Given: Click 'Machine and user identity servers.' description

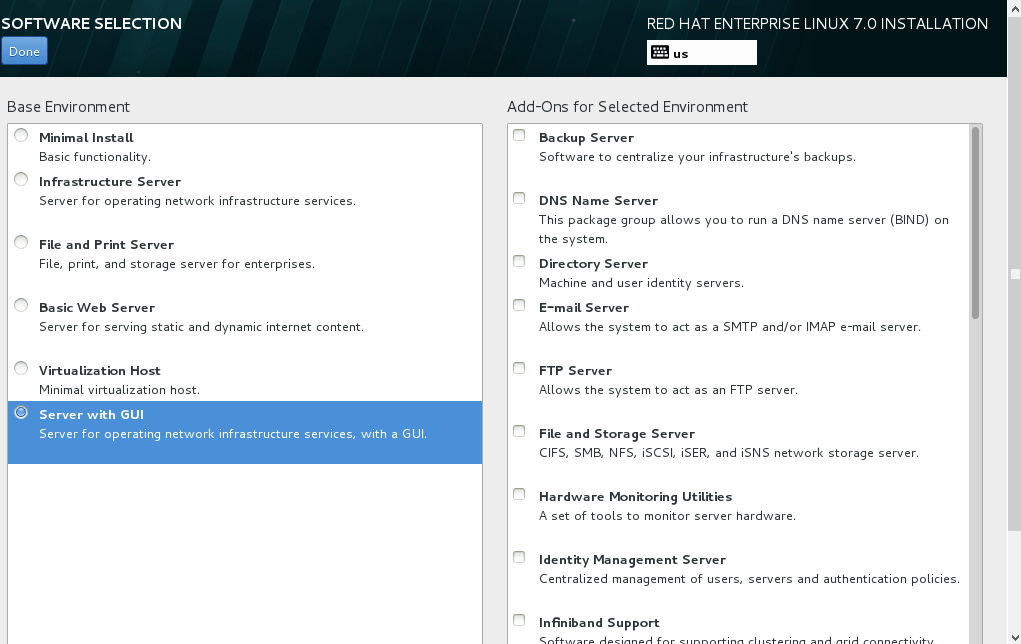Looking at the screenshot, I should (641, 283).
